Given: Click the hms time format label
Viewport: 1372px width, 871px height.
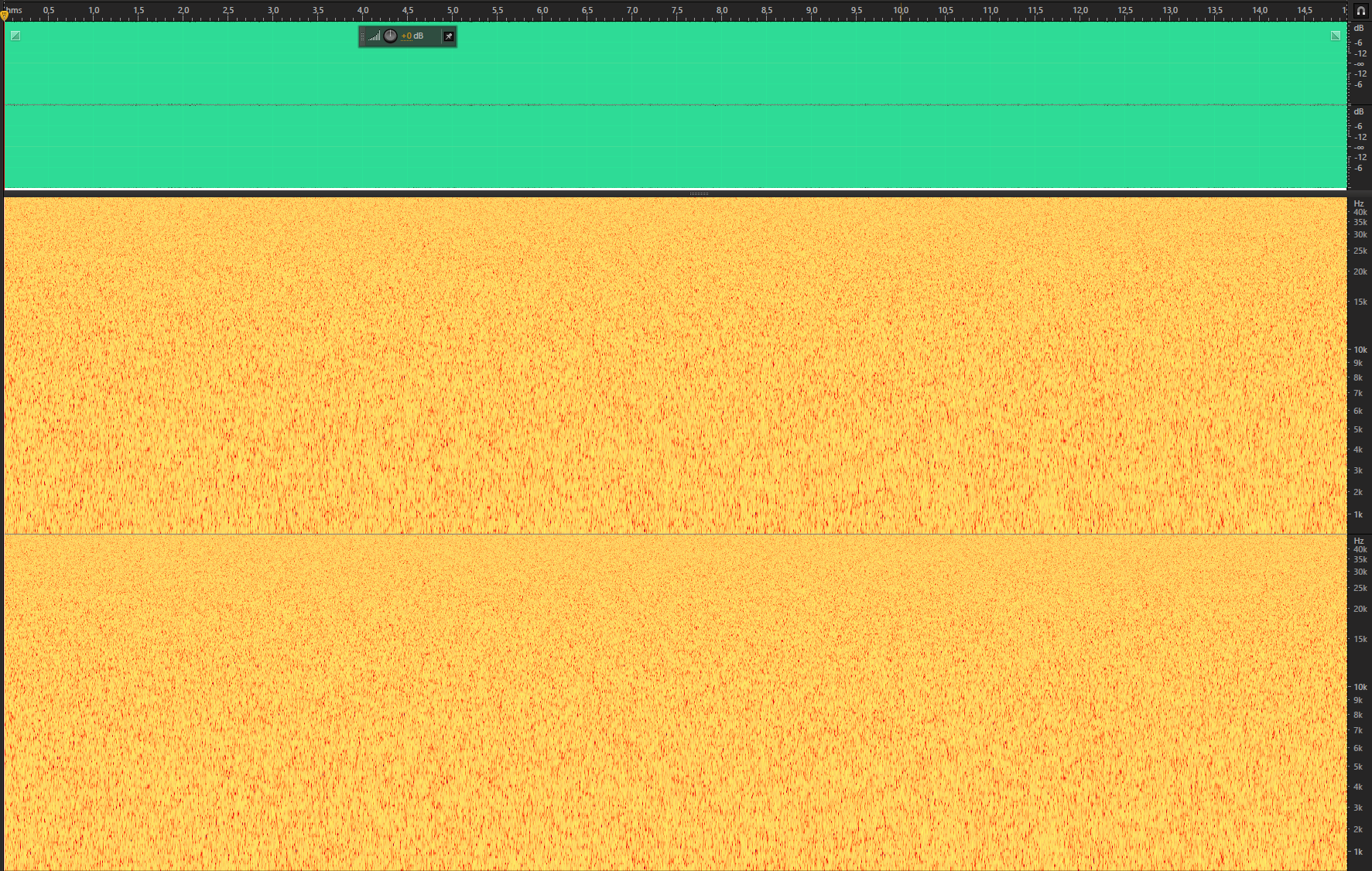Looking at the screenshot, I should point(15,11).
